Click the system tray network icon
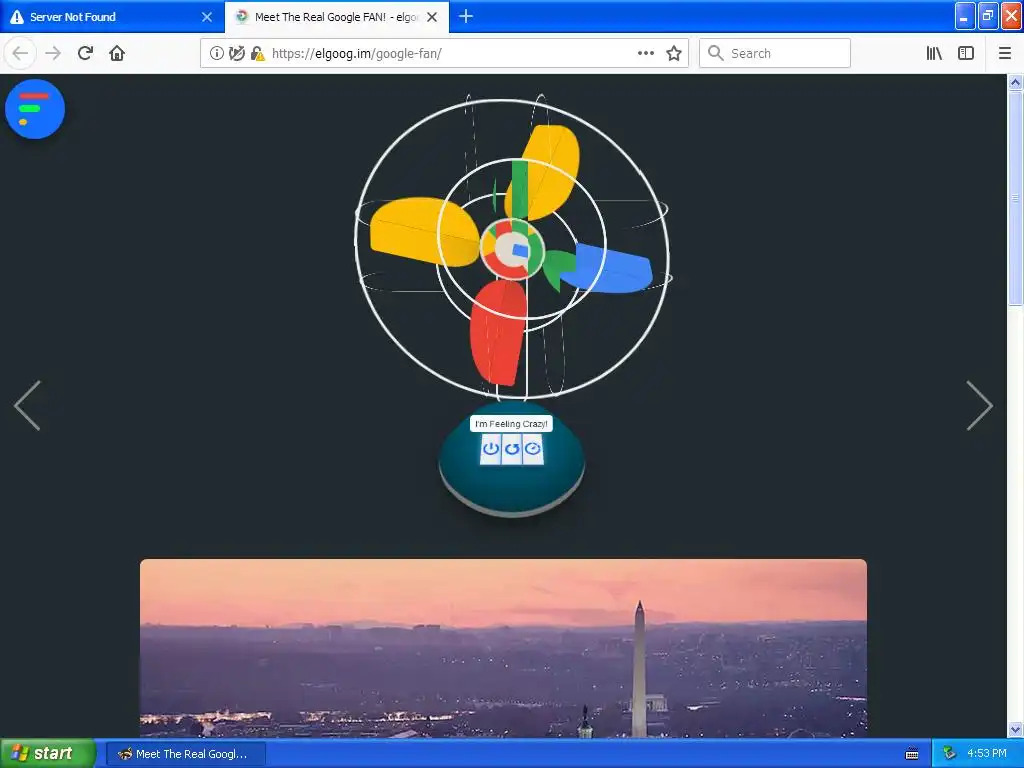The width and height of the screenshot is (1024, 768). 950,754
